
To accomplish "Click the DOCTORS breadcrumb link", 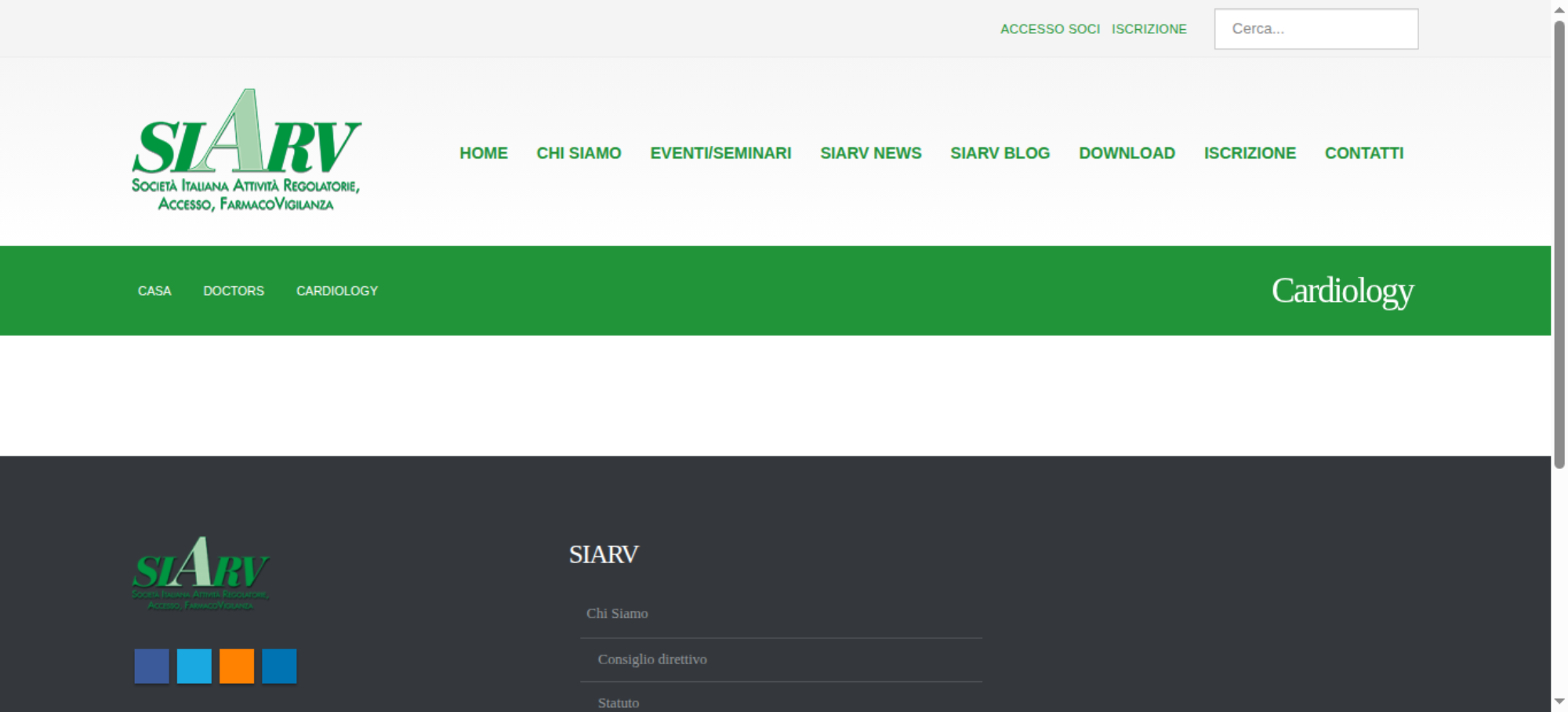I will coord(234,291).
